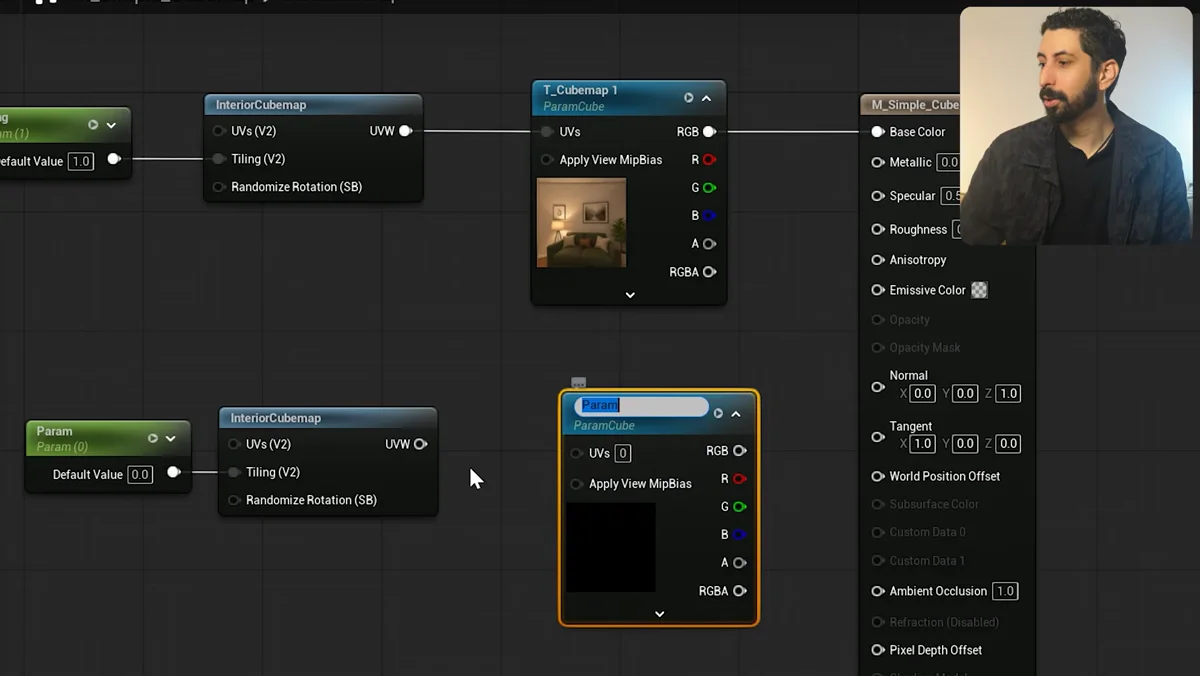Click the Param name text field being edited
The image size is (1200, 676).
point(641,405)
